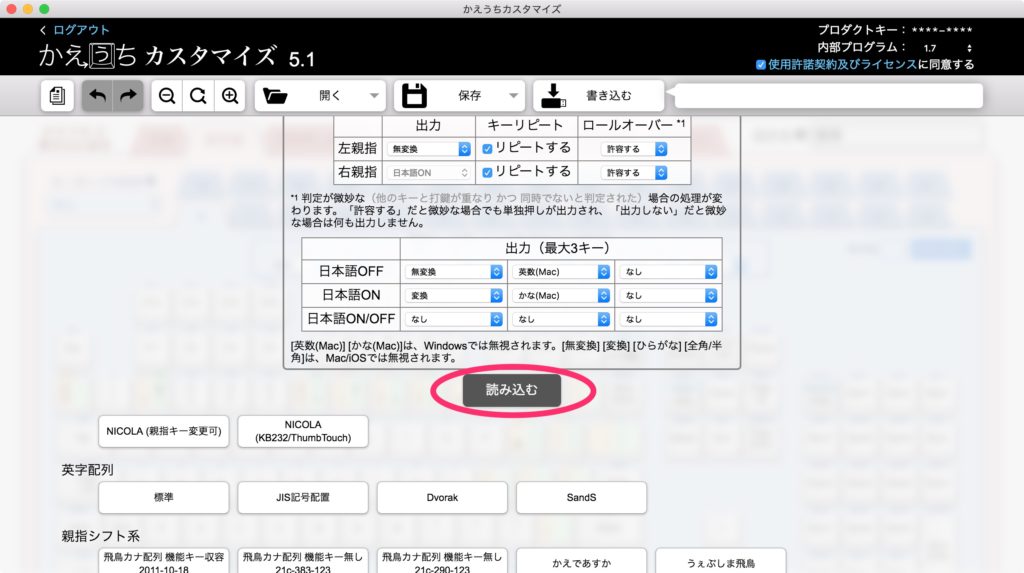This screenshot has height=573, width=1024.
Task: Change the 内部プログラム version stepper
Action: click(969, 48)
